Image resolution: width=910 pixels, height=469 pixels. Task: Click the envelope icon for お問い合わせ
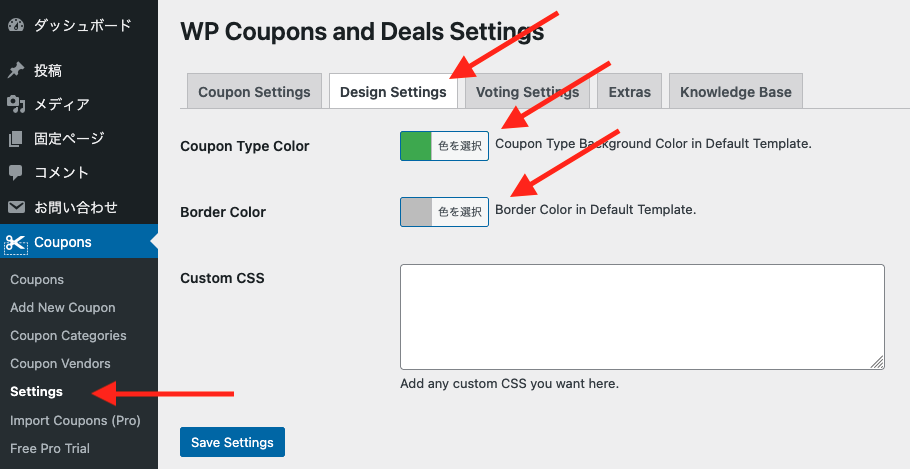(x=16, y=207)
